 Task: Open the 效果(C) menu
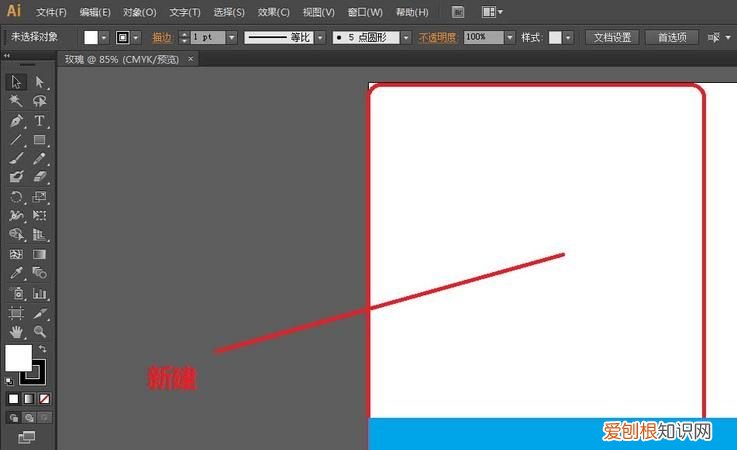273,13
